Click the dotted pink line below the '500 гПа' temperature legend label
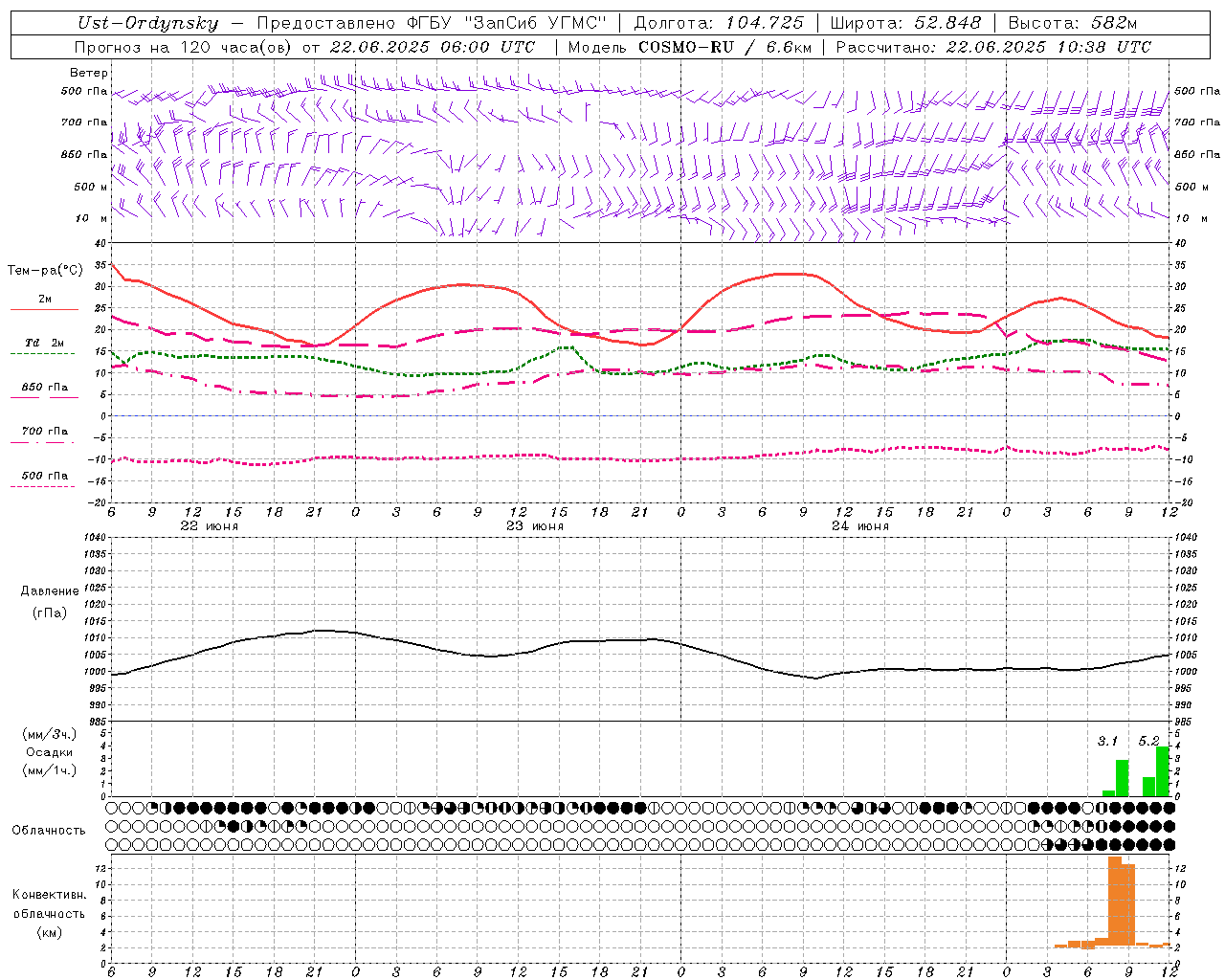1225x980 pixels. pyautogui.click(x=43, y=486)
